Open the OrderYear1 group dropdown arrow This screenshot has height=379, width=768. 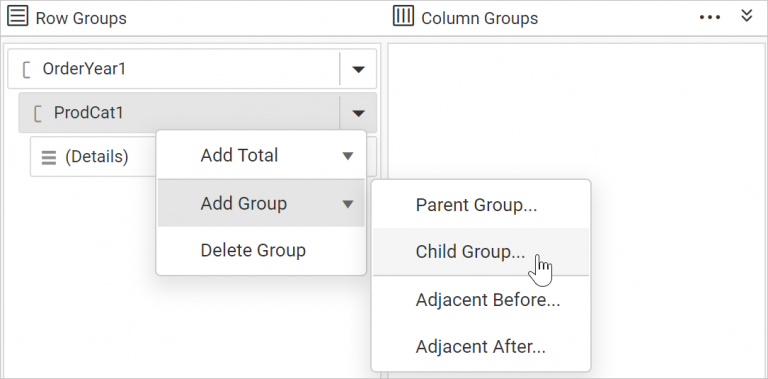coord(358,70)
